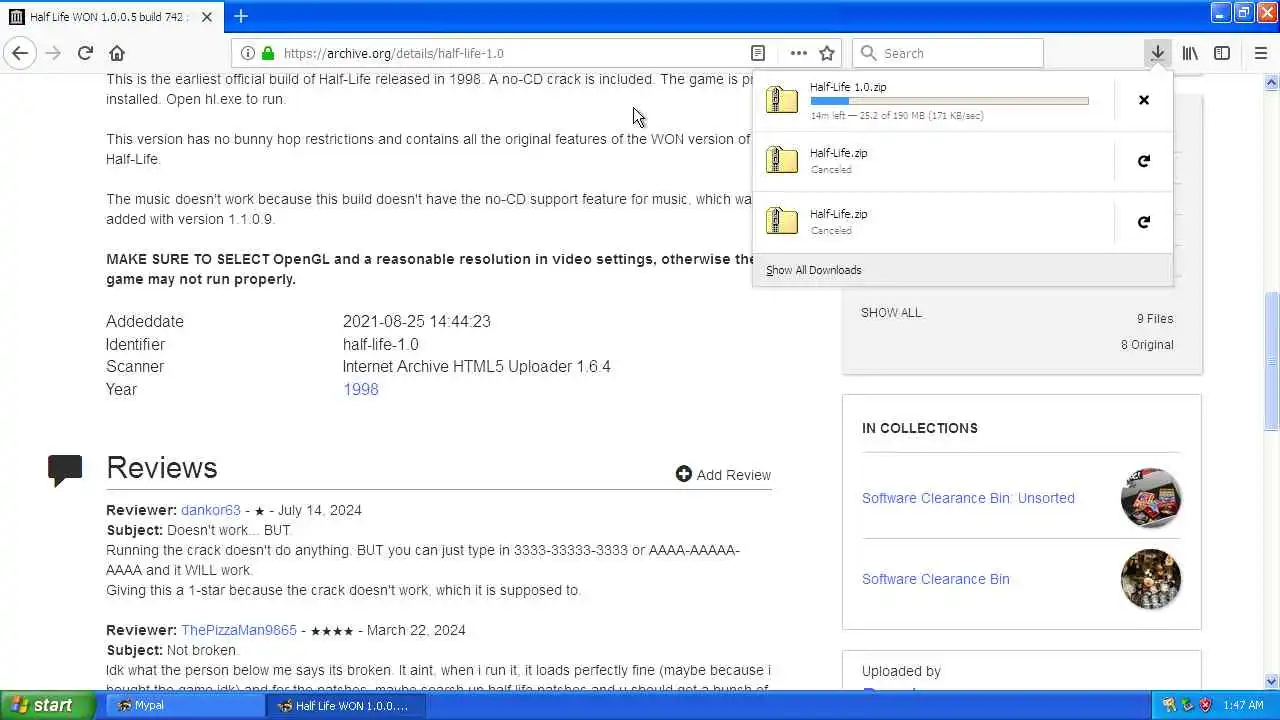
Task: Click the vertical page scrollbar
Action: pos(1272,360)
